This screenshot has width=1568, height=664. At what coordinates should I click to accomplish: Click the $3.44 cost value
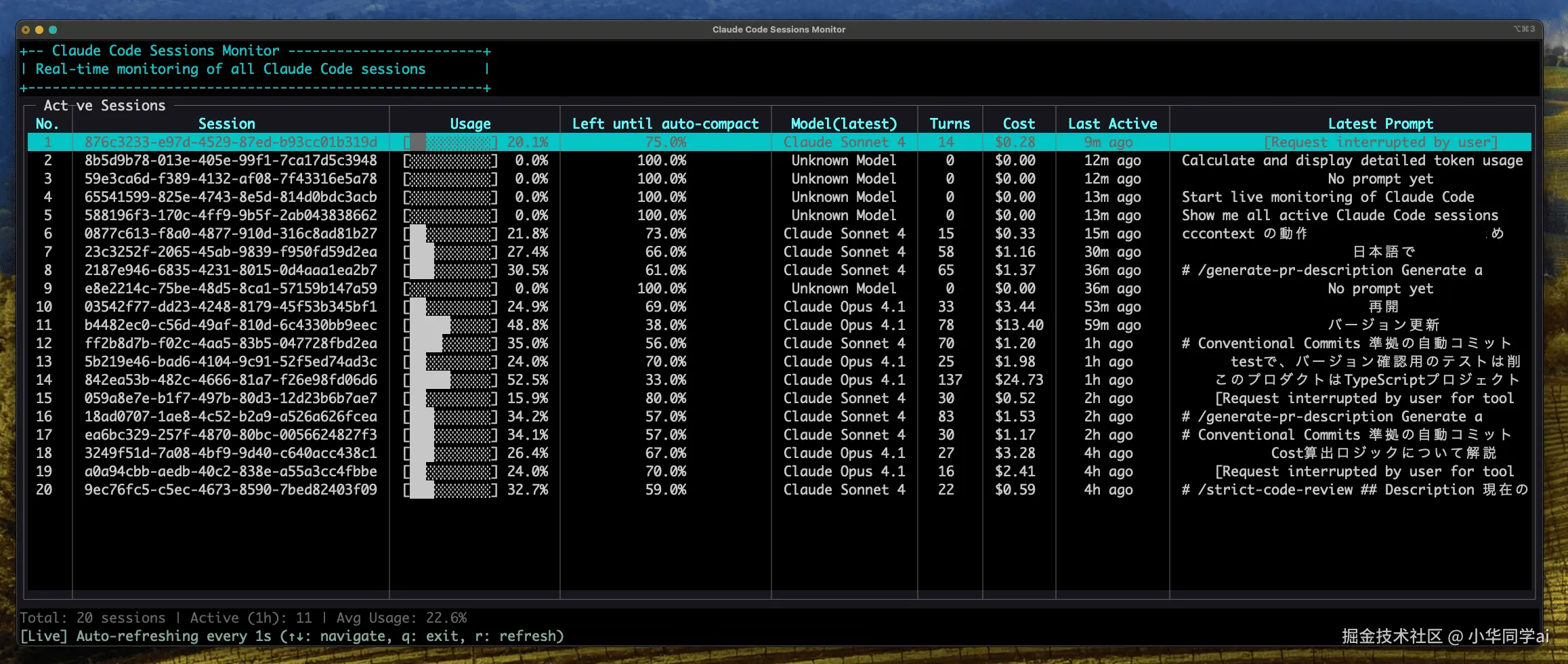coord(1015,307)
